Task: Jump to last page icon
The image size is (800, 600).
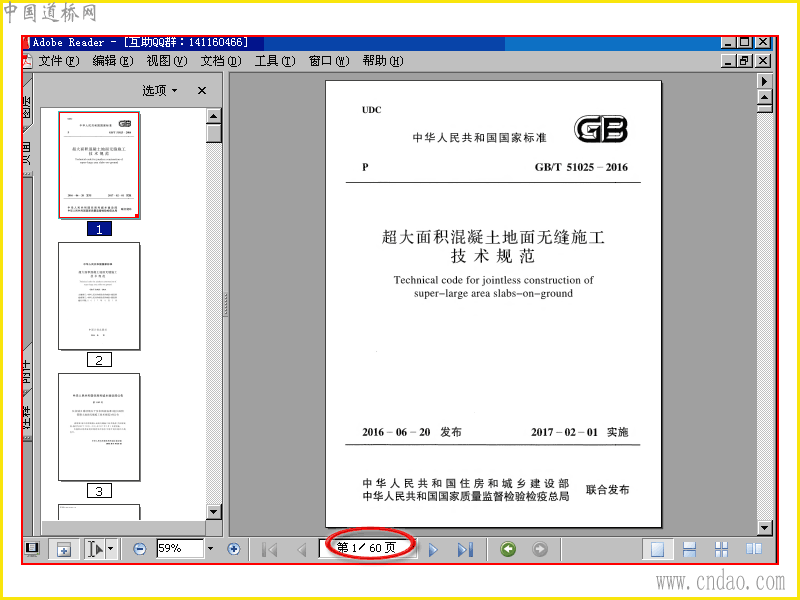Action: [x=465, y=549]
